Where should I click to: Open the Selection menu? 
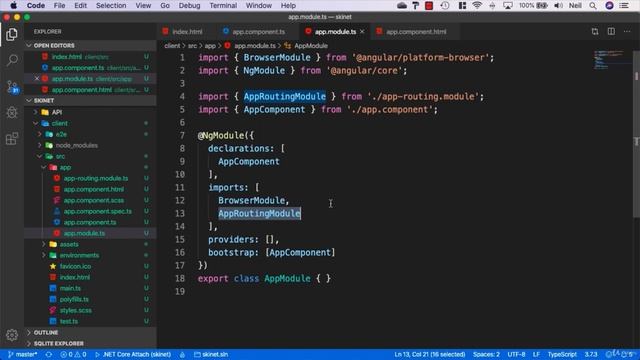tap(111, 5)
